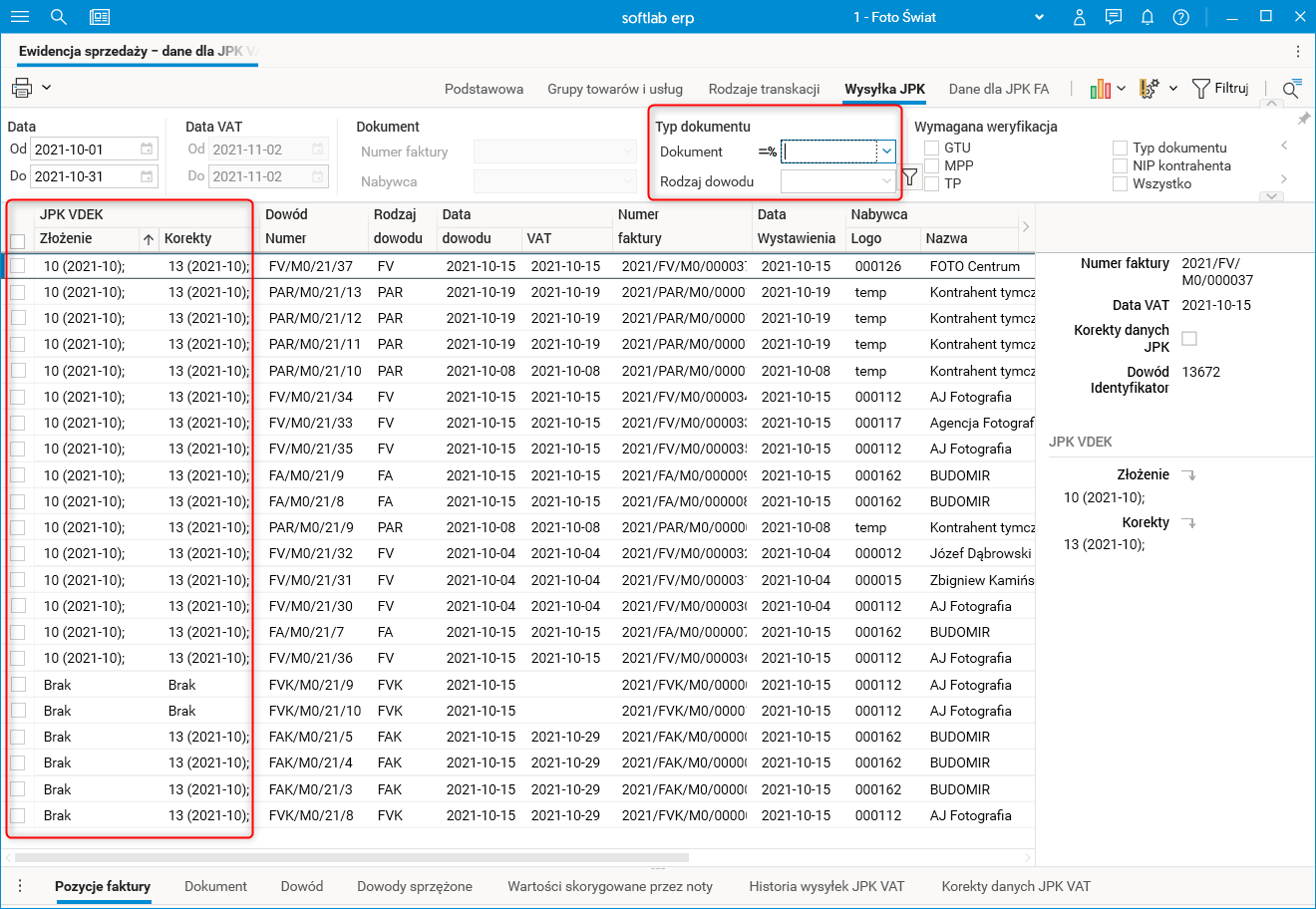Screen dimensions: 1316x909
Task: Open the hamburger main menu
Action: 19,17
